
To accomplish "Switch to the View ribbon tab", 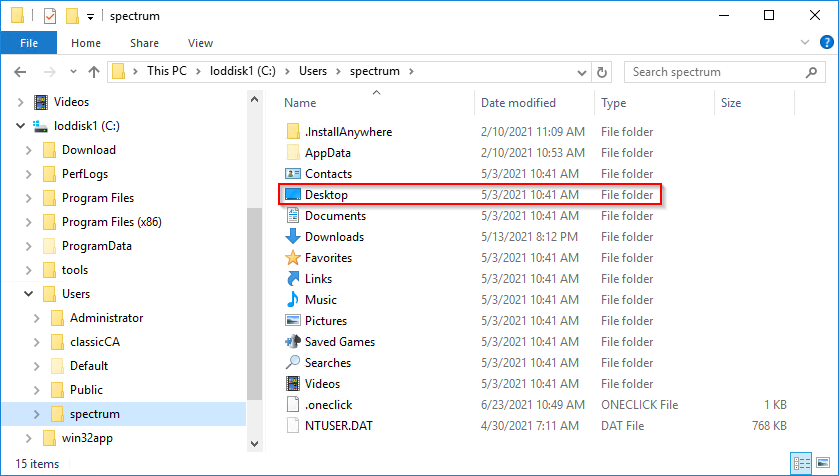I will (200, 43).
